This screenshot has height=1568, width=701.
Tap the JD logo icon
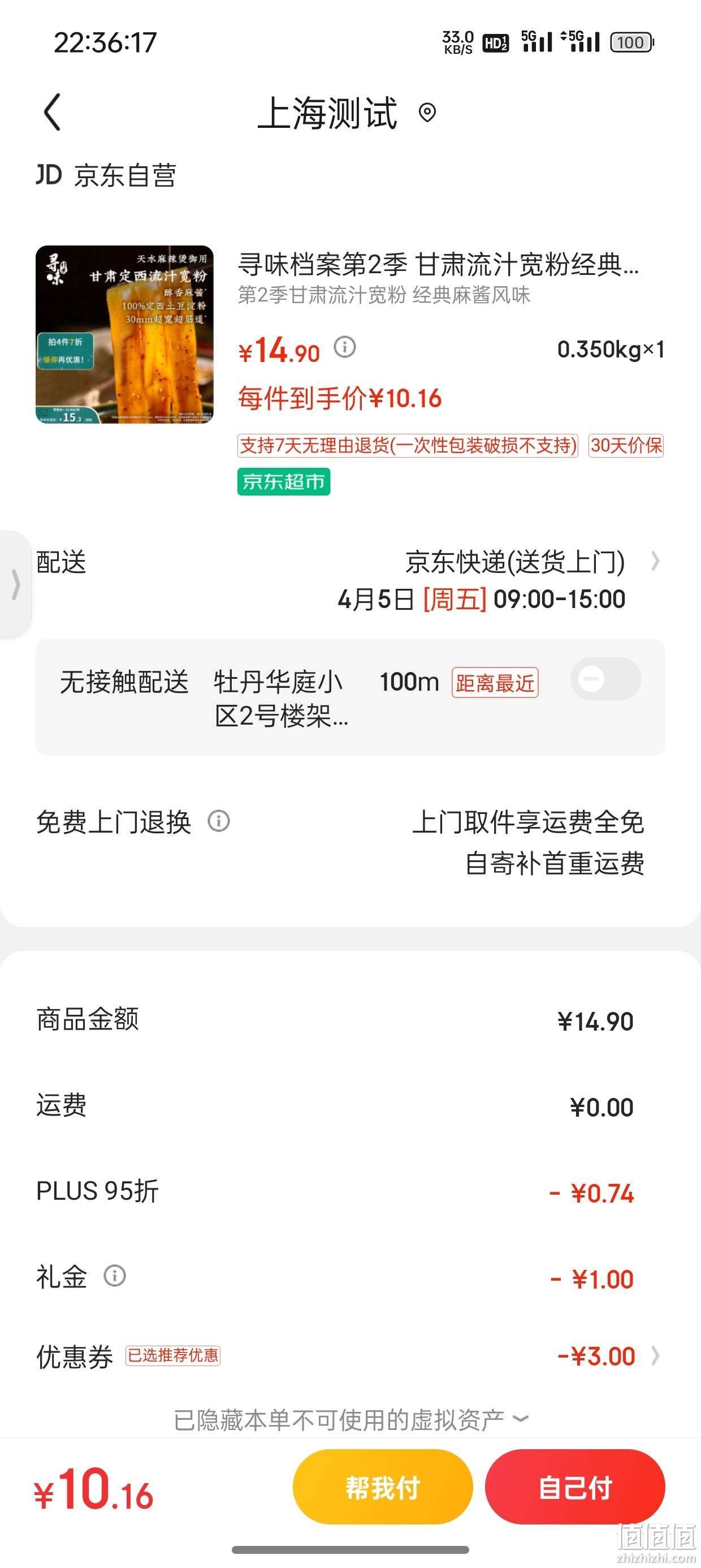(x=49, y=175)
